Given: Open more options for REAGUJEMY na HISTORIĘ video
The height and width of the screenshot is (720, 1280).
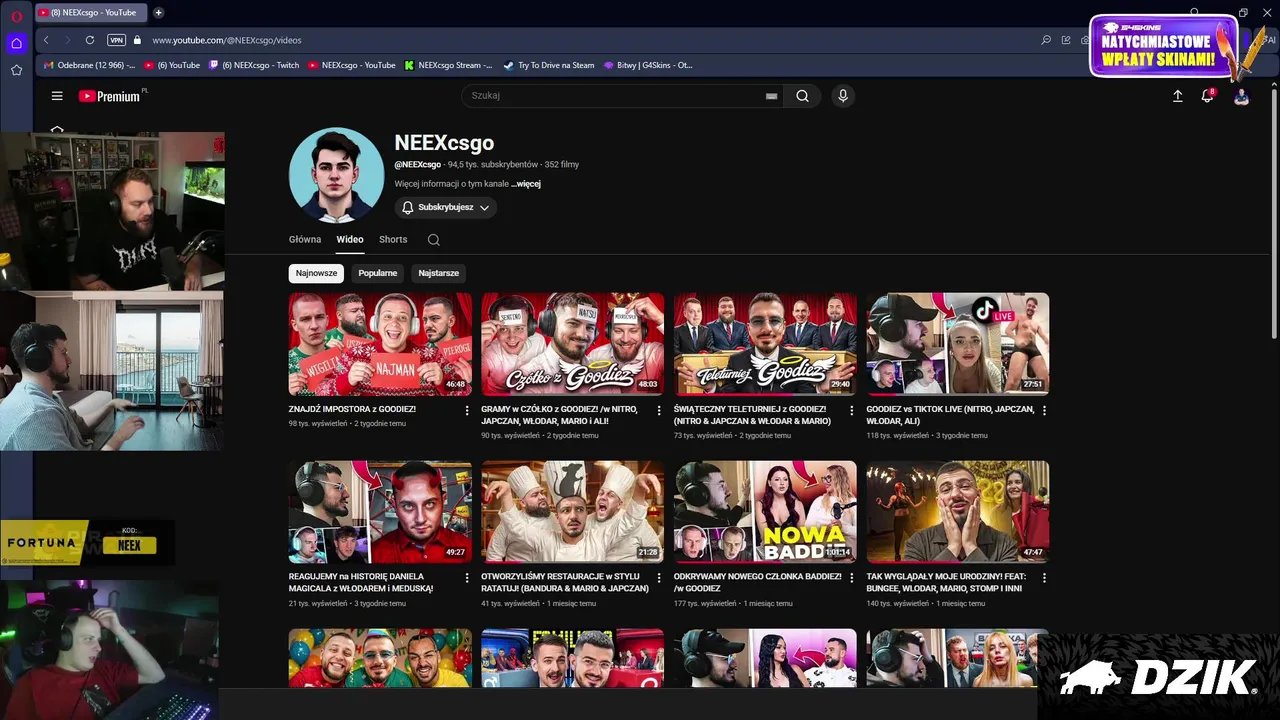Looking at the screenshot, I should pos(466,578).
